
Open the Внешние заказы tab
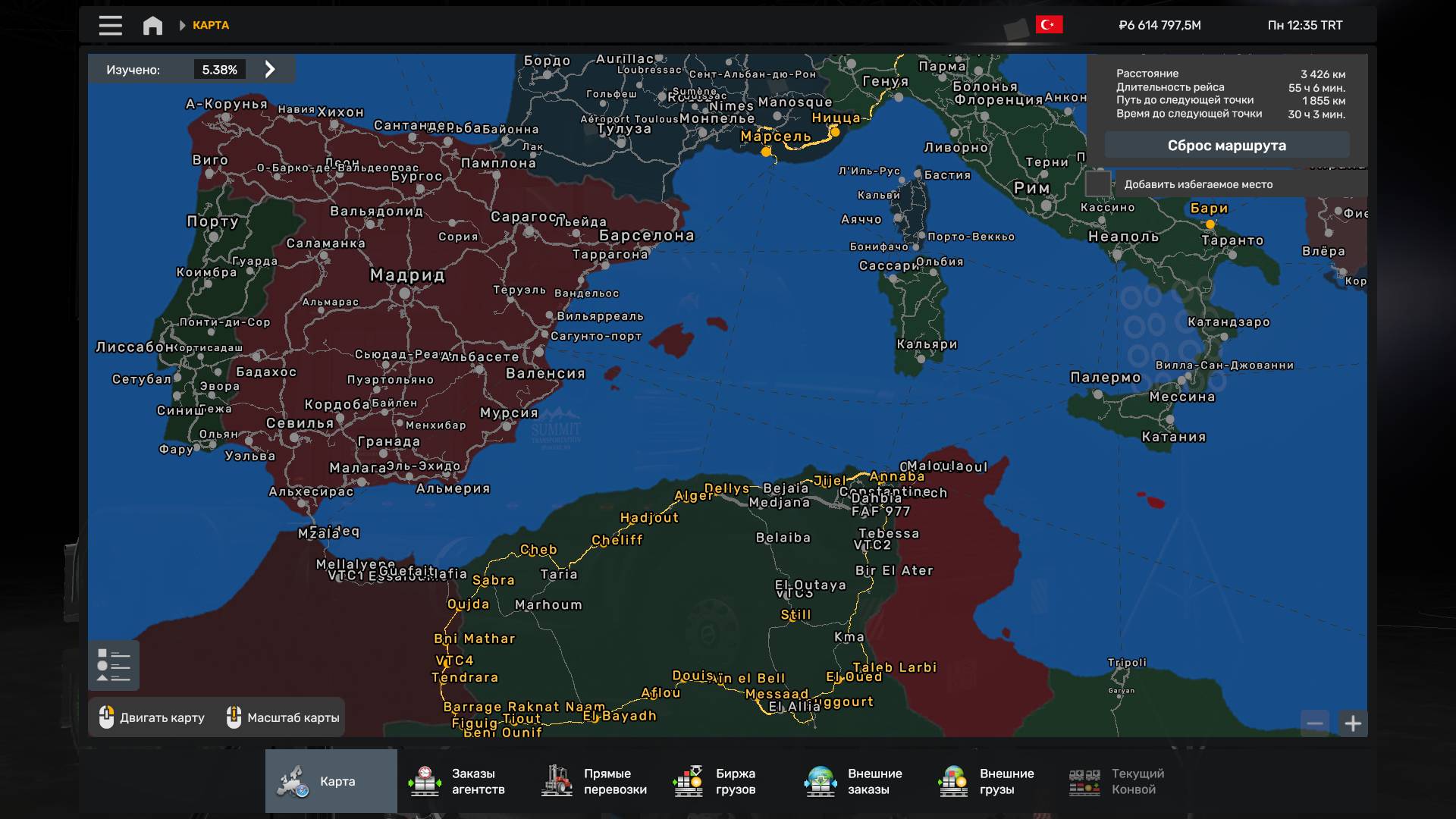point(854,781)
